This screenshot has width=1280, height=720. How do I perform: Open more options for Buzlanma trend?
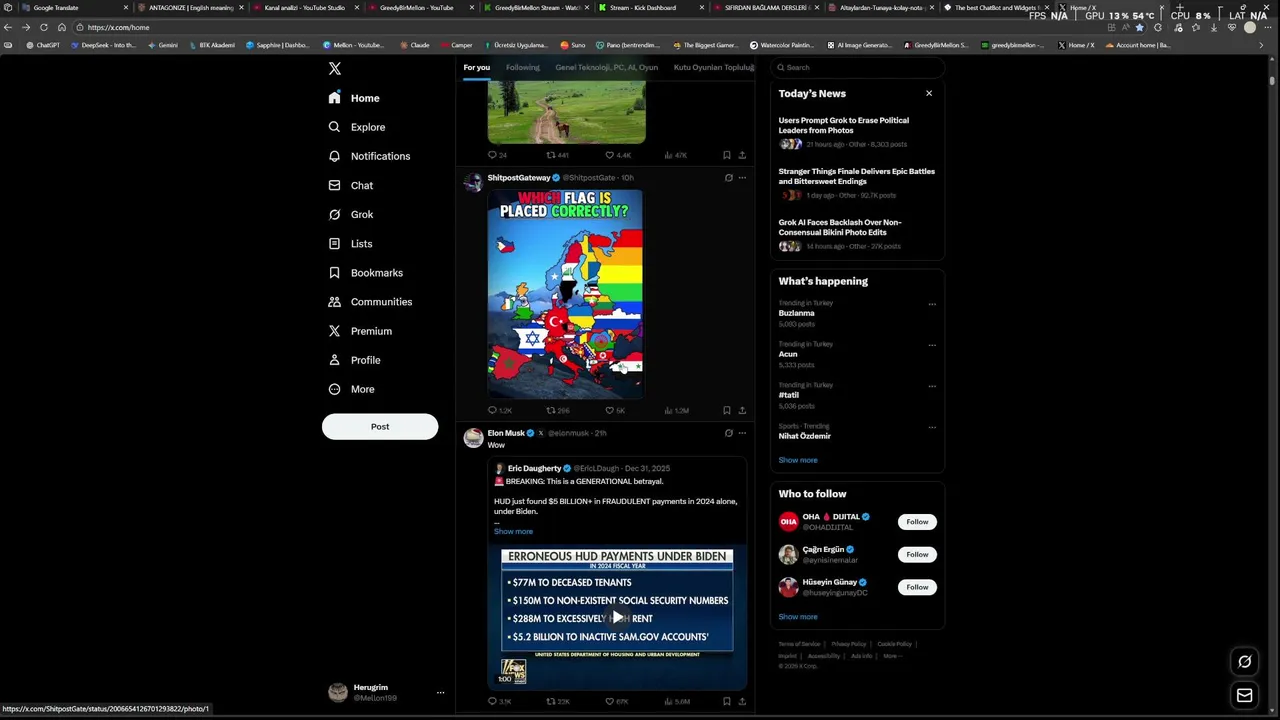coord(932,304)
